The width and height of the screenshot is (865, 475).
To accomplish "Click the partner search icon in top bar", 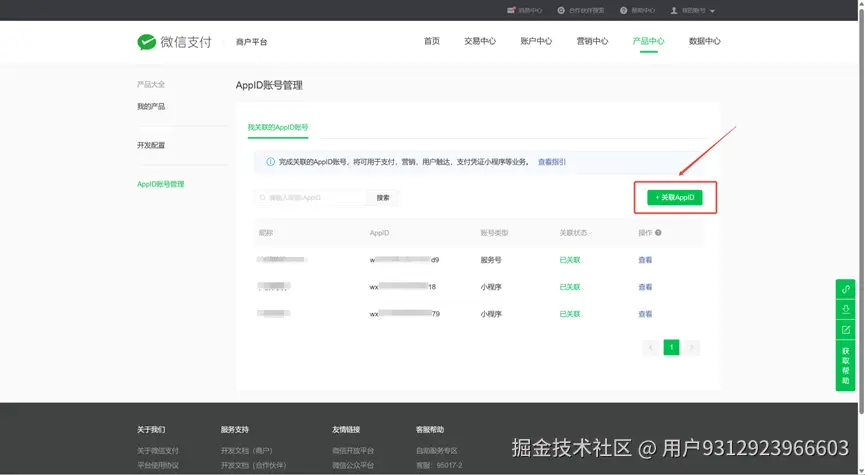I will pos(561,10).
